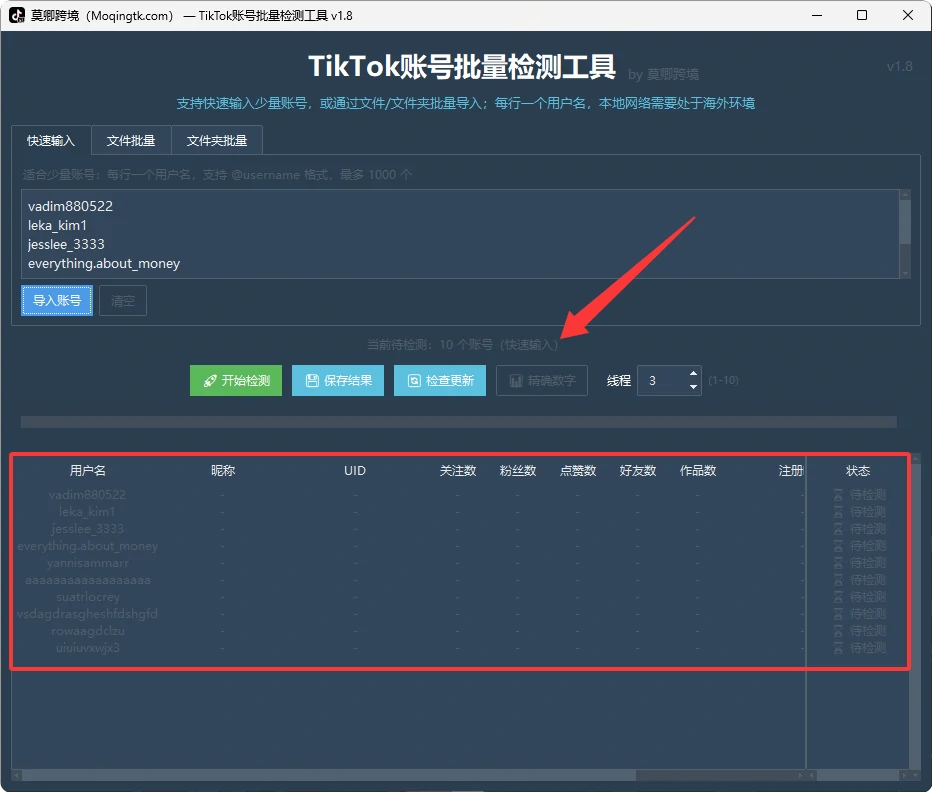Click the 作品数 column header
Screen dimensions: 932x792
pos(698,470)
